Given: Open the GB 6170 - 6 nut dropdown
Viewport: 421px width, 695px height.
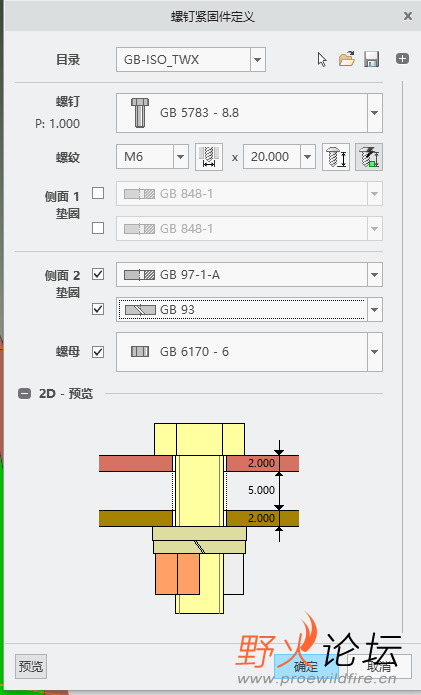Looking at the screenshot, I should click(x=374, y=352).
